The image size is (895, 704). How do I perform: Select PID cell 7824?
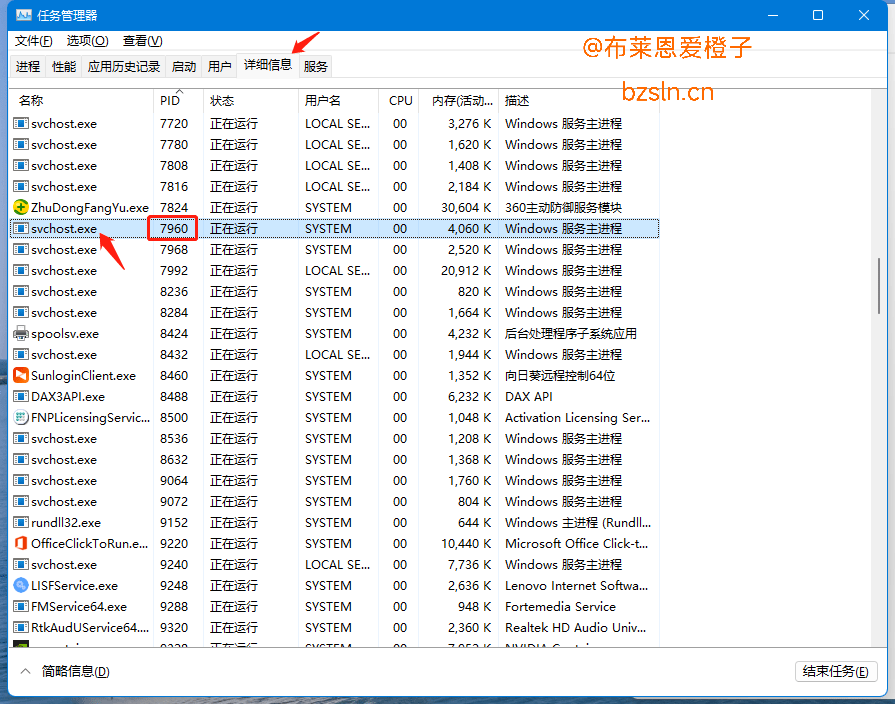click(x=174, y=207)
